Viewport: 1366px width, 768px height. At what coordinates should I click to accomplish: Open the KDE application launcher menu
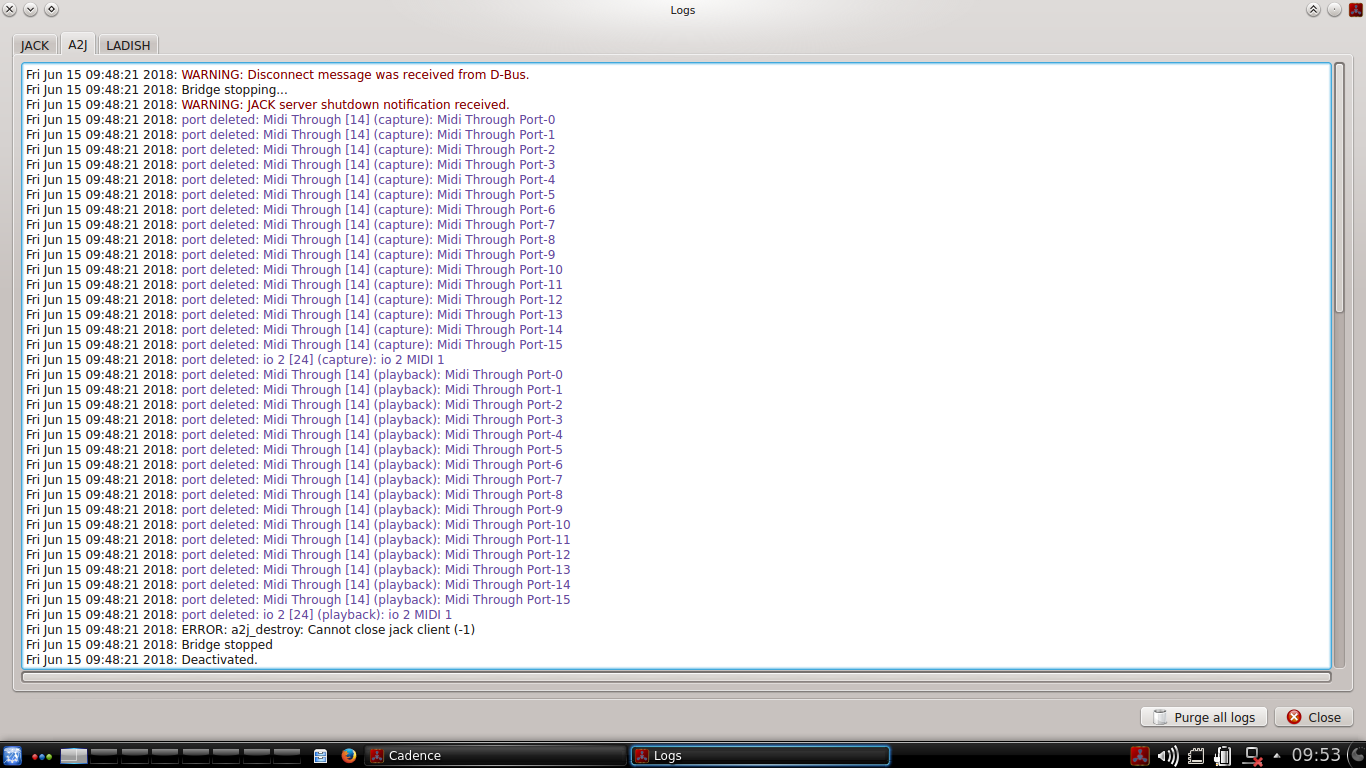13,756
